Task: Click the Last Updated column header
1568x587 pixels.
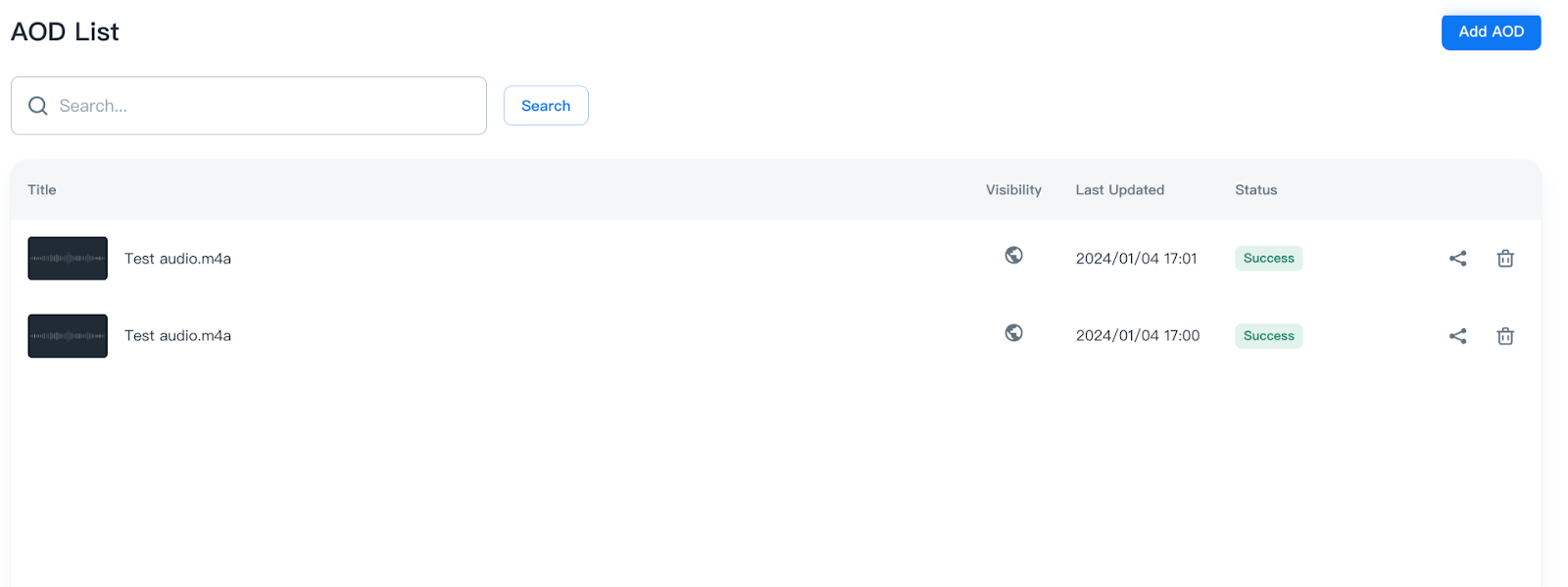Action: pyautogui.click(x=1119, y=190)
